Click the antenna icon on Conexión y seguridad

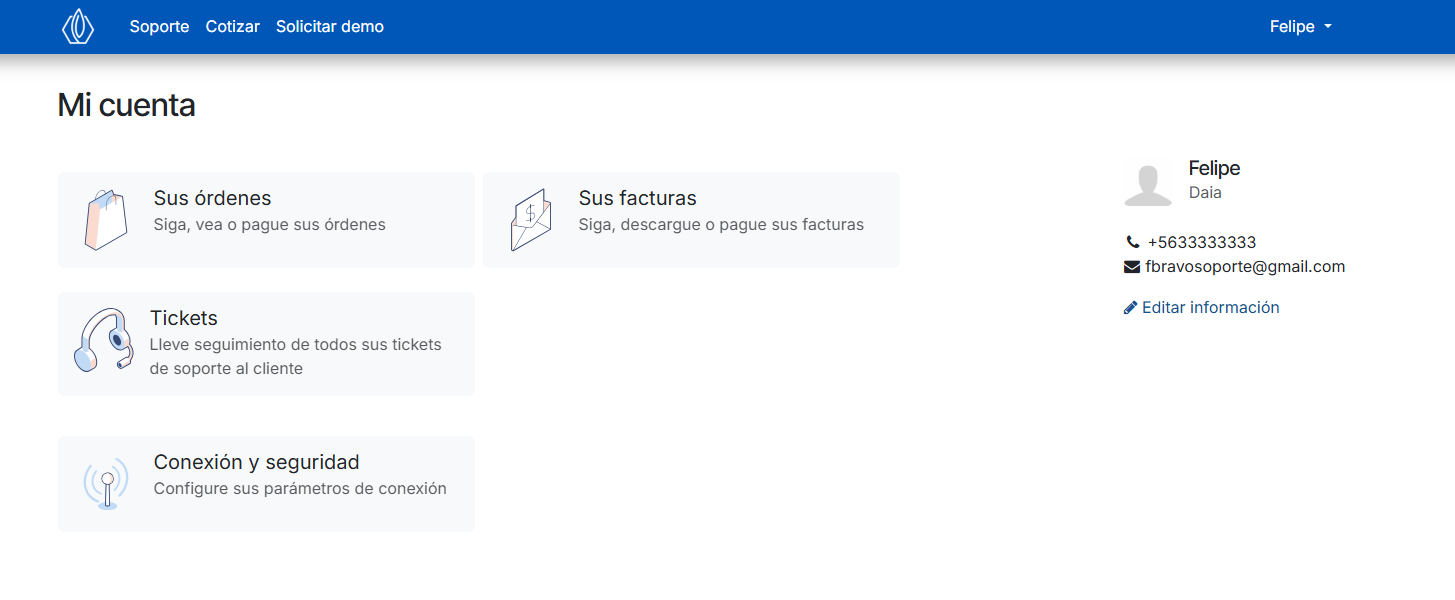tap(105, 482)
